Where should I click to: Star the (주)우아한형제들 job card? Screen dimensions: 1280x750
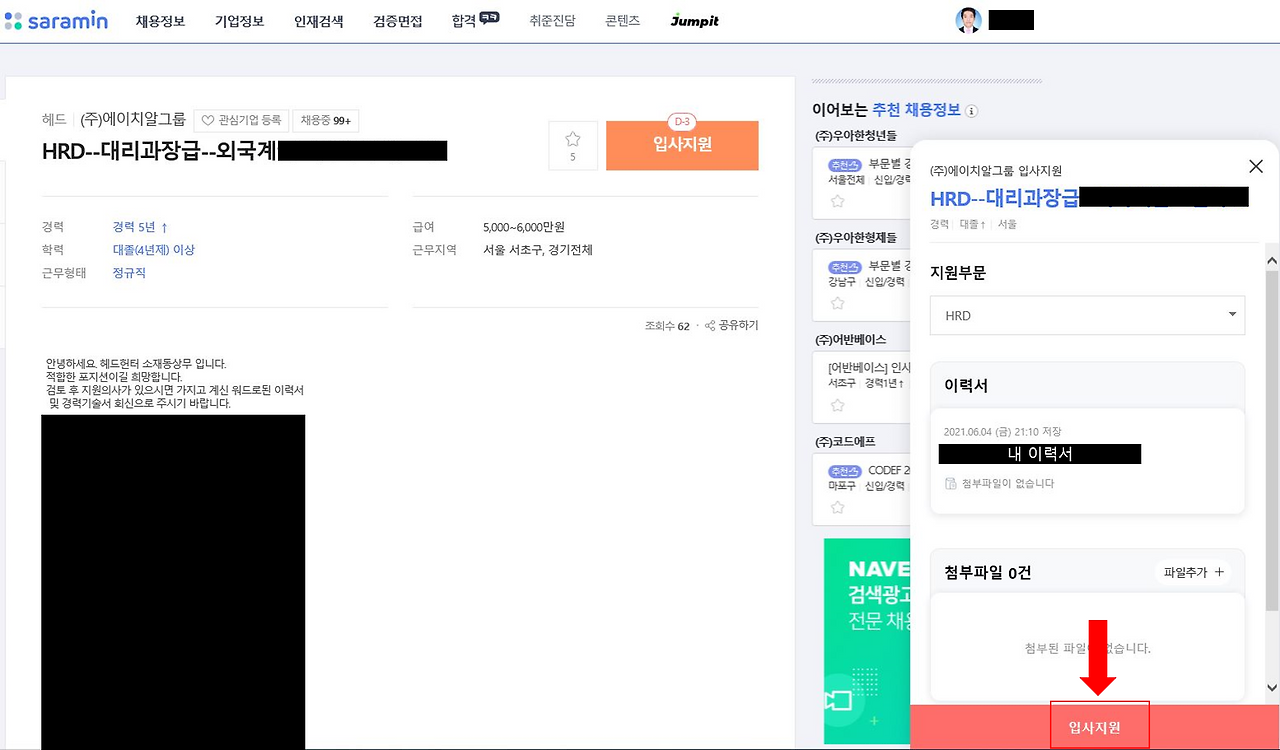click(838, 303)
